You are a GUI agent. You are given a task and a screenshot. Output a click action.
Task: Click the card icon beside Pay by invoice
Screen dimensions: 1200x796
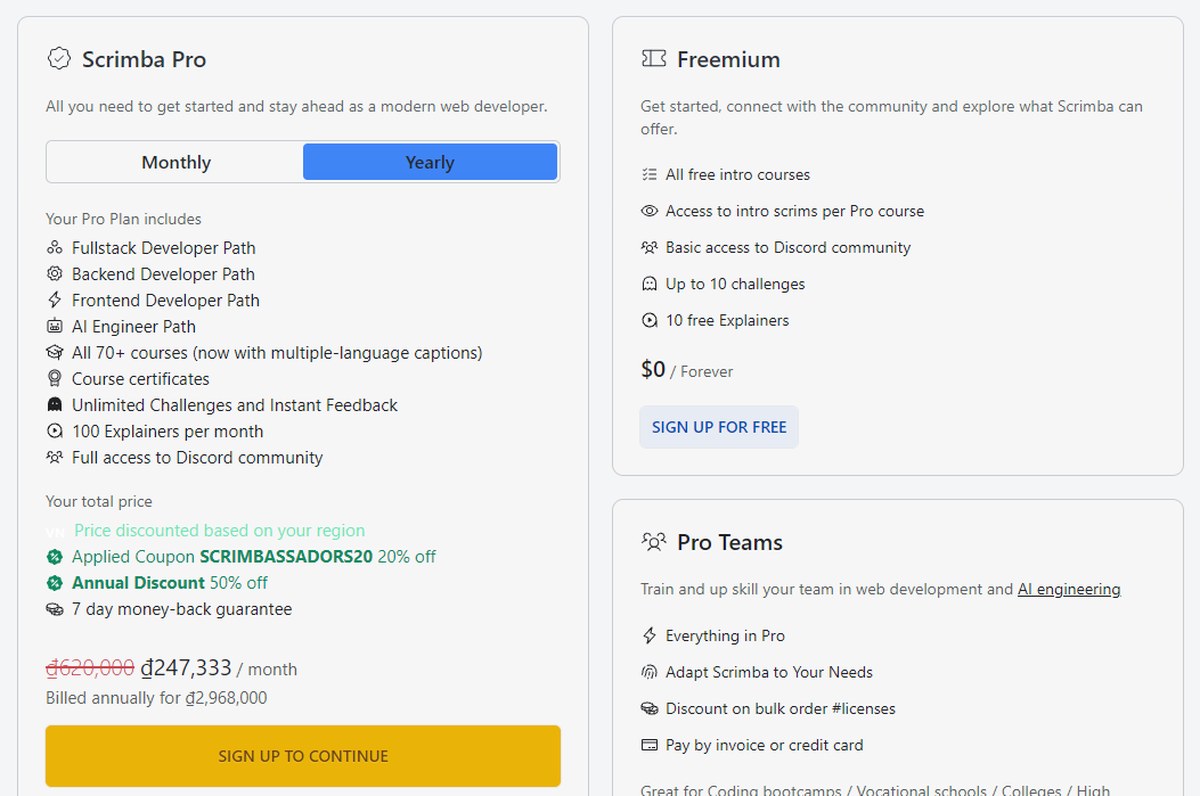pos(649,745)
